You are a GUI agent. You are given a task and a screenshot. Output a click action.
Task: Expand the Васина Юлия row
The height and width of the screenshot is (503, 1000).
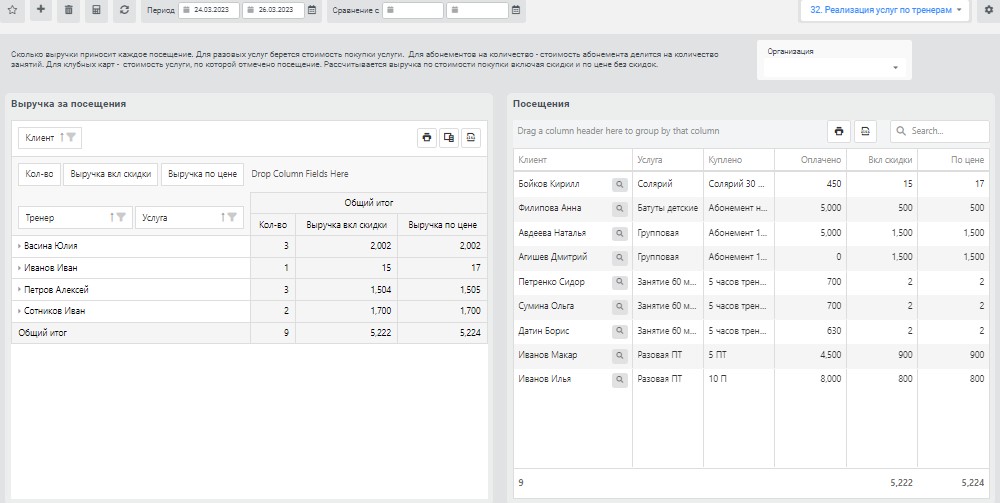[x=19, y=246]
